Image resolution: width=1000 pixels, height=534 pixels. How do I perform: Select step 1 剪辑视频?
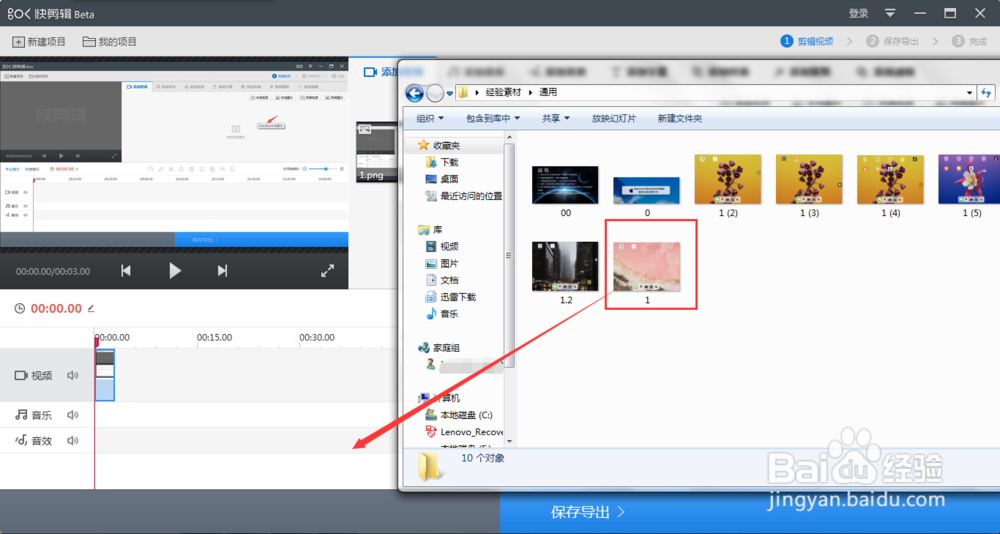pyautogui.click(x=807, y=41)
